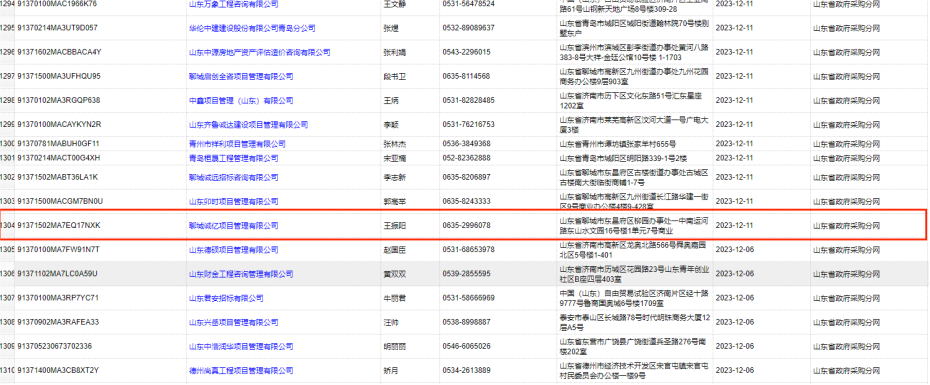
Task: Click row number 1307
Action: click(x=7, y=298)
